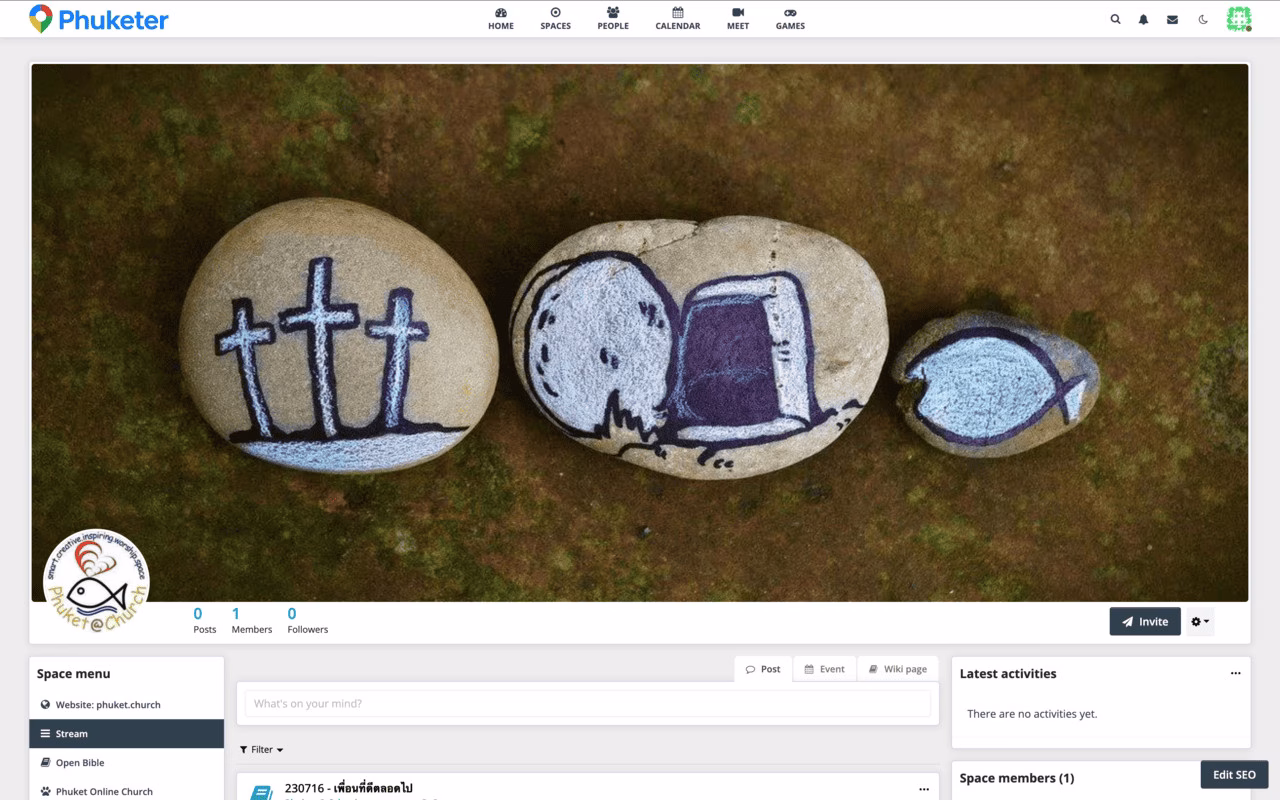1280x800 pixels.
Task: Click the 230716 post title
Action: tap(348, 788)
